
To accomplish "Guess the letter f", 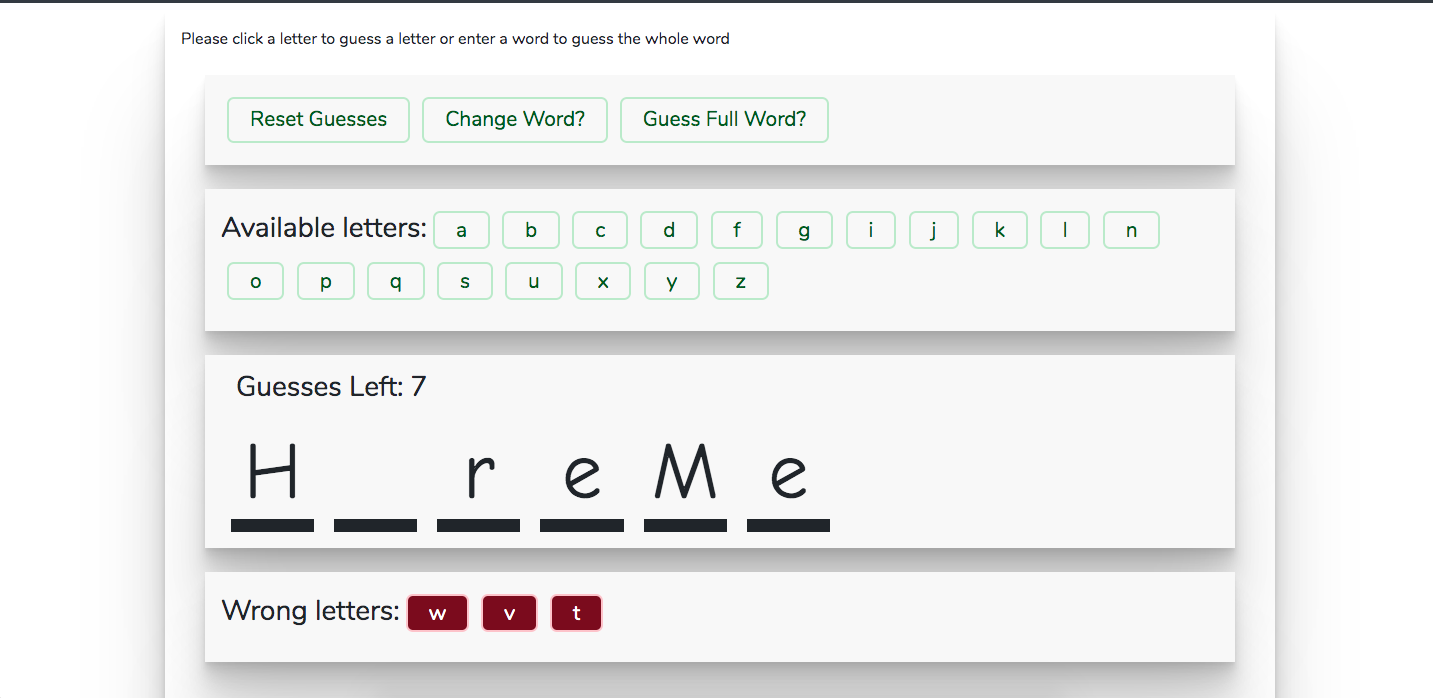I will (736, 230).
